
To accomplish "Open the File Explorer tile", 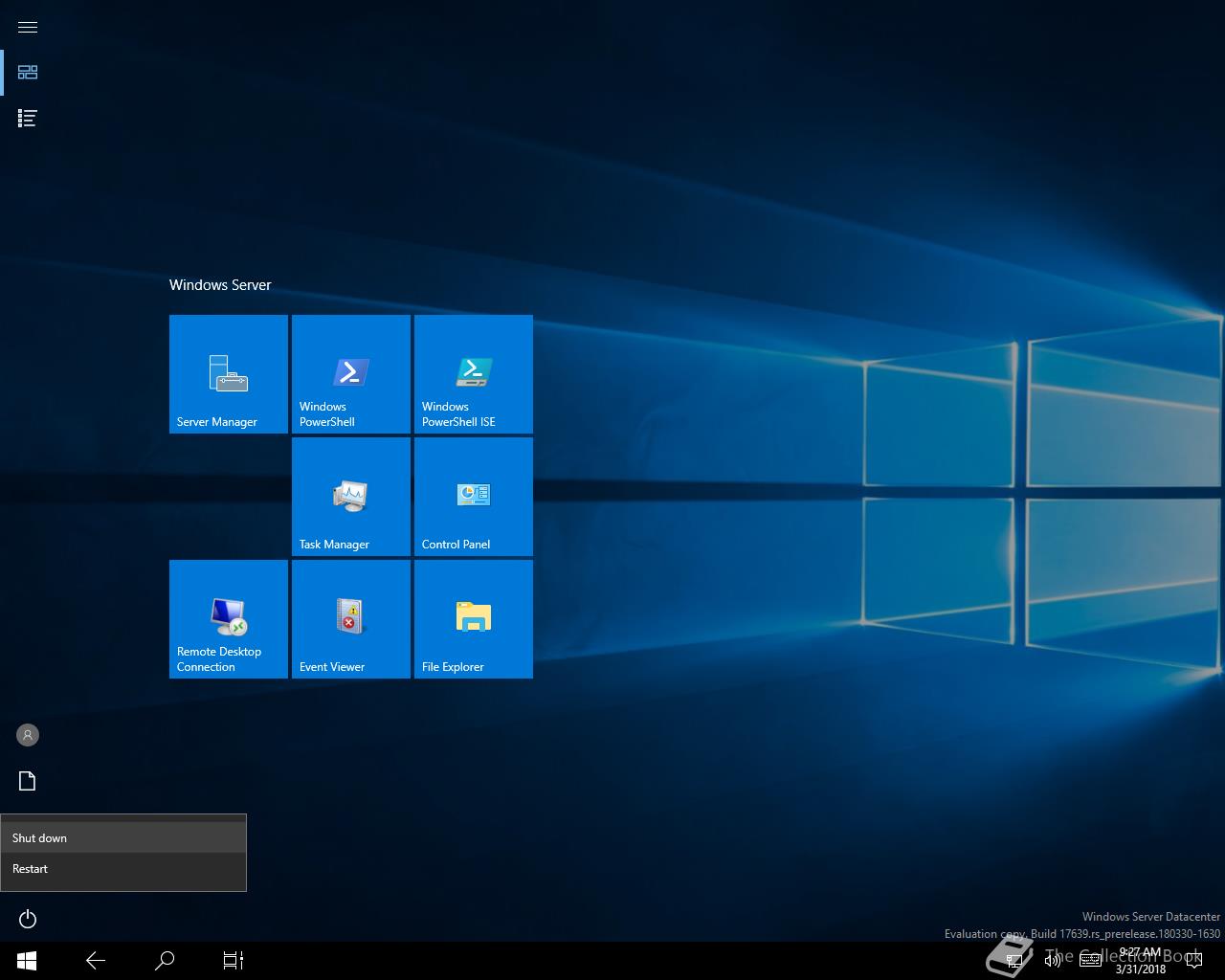I will [x=474, y=619].
